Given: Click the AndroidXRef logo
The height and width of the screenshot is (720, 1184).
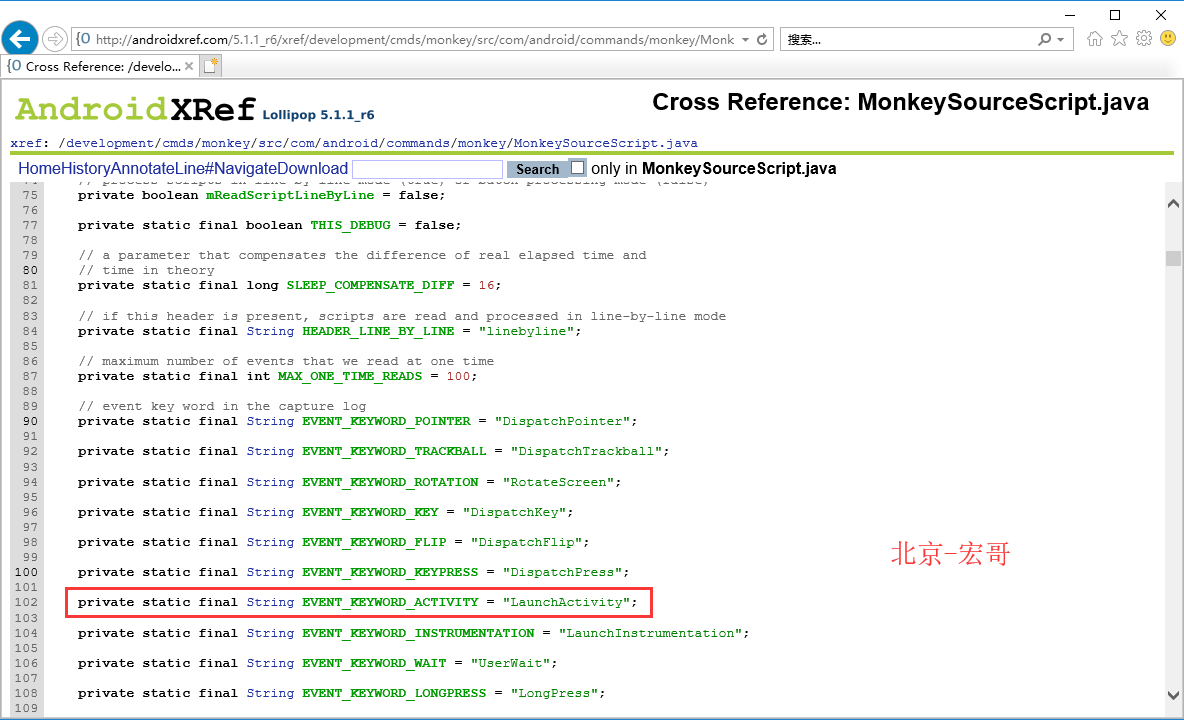Looking at the screenshot, I should click(136, 109).
